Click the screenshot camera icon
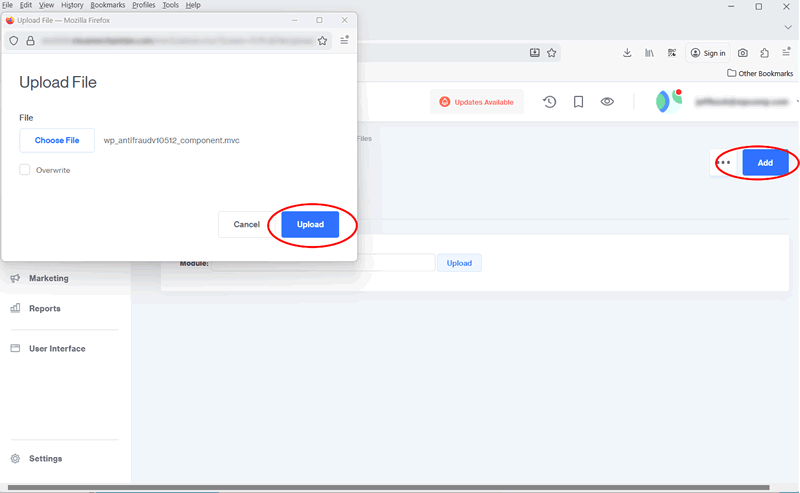This screenshot has height=493, width=800. [x=743, y=53]
